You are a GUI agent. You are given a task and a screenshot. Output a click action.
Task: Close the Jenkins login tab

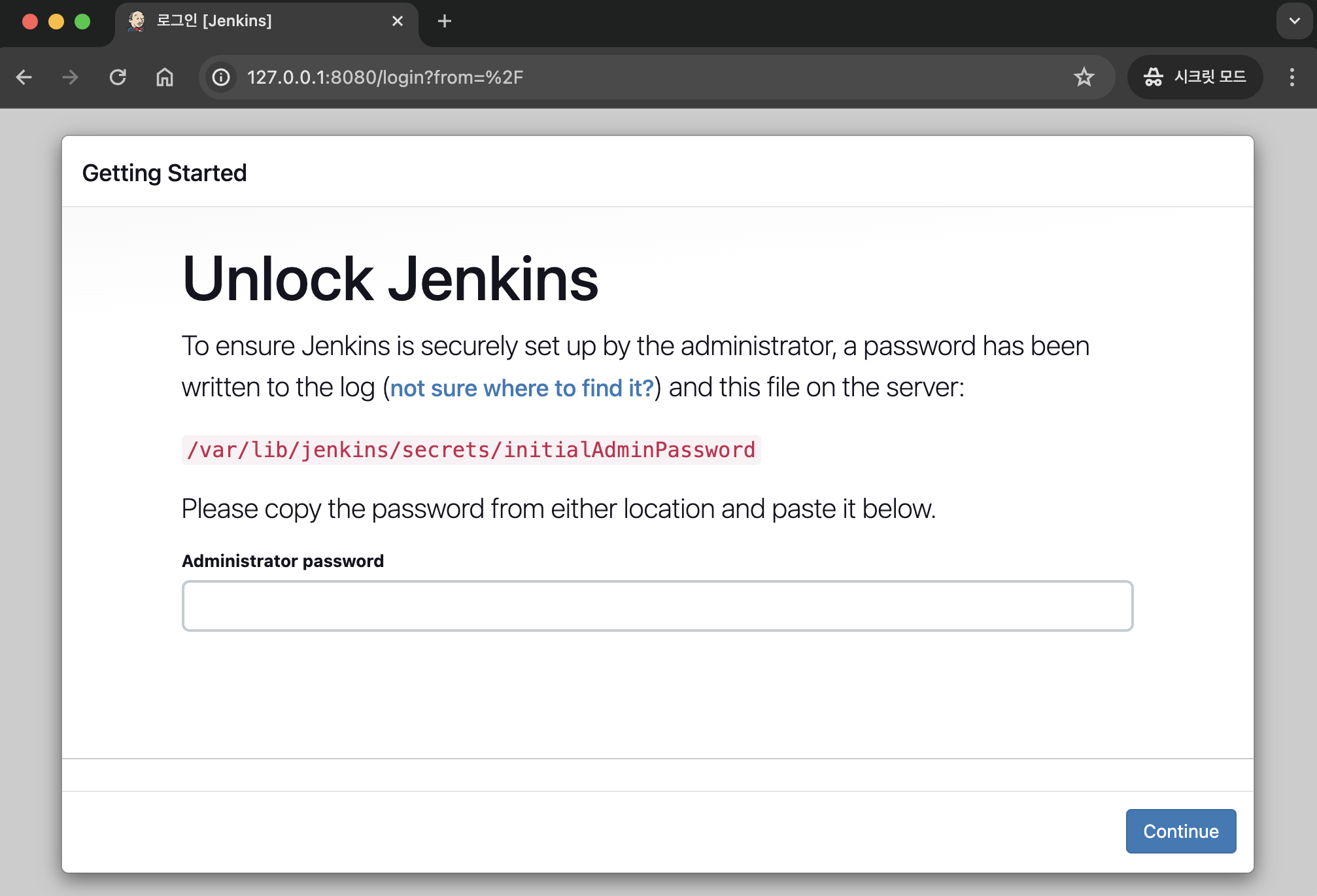pos(398,21)
